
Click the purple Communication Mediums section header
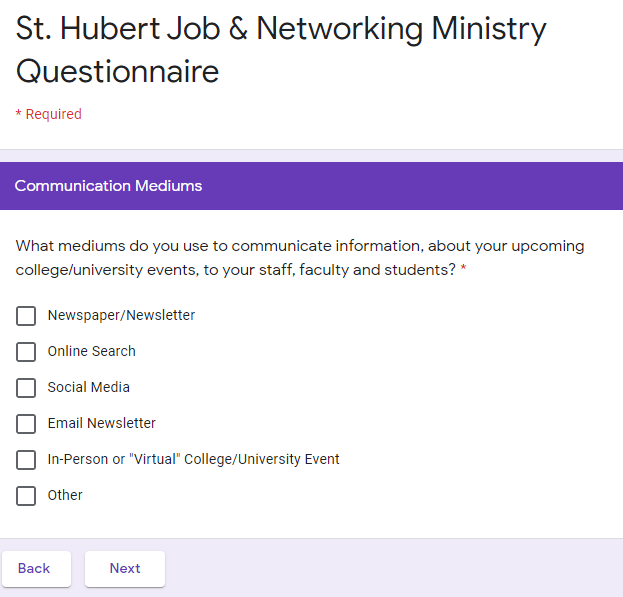coord(108,186)
